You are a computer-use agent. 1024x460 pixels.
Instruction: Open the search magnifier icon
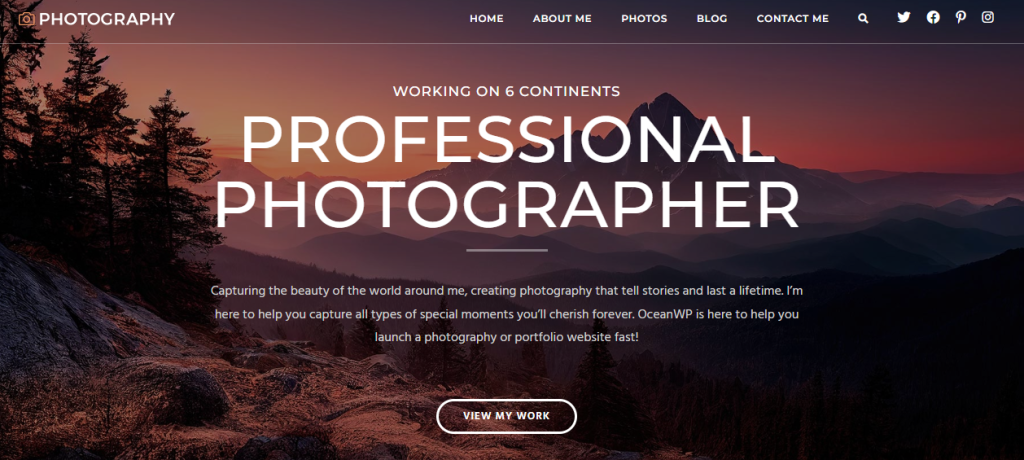(x=863, y=19)
